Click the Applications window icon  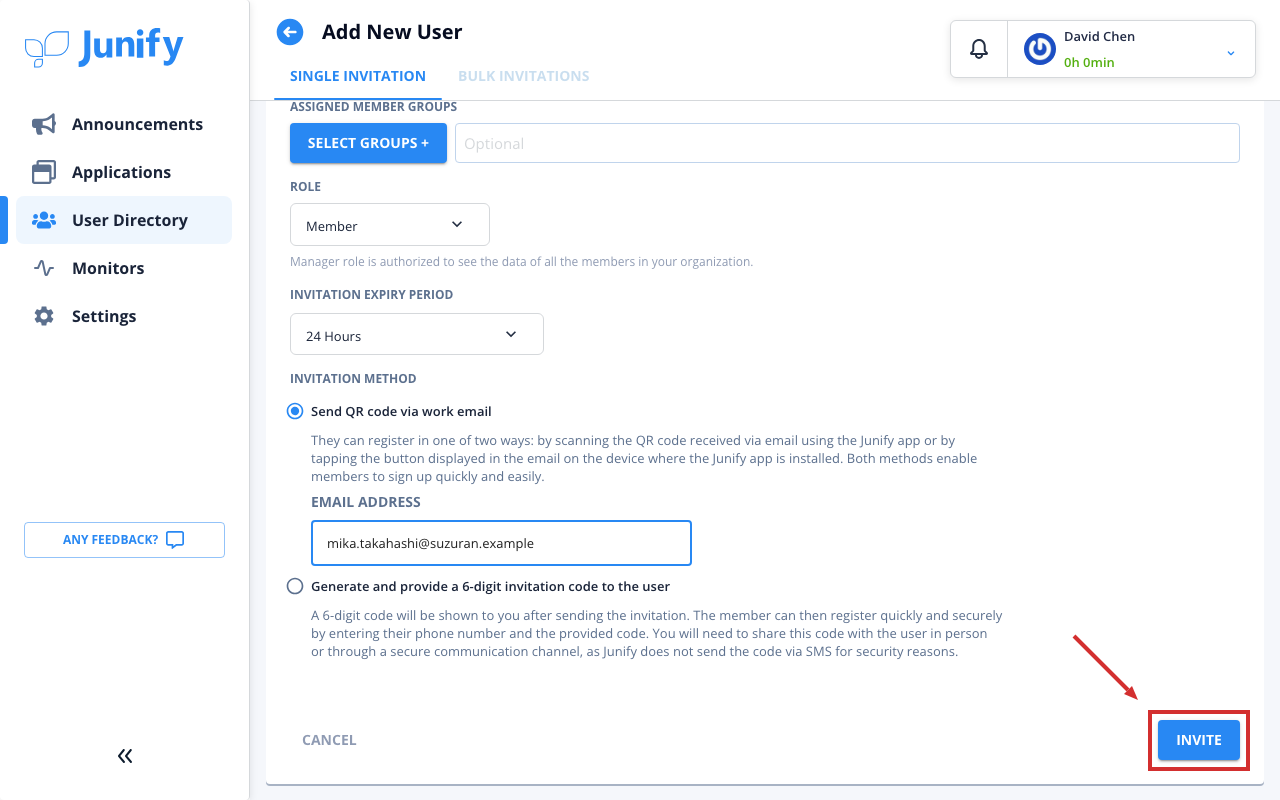44,172
